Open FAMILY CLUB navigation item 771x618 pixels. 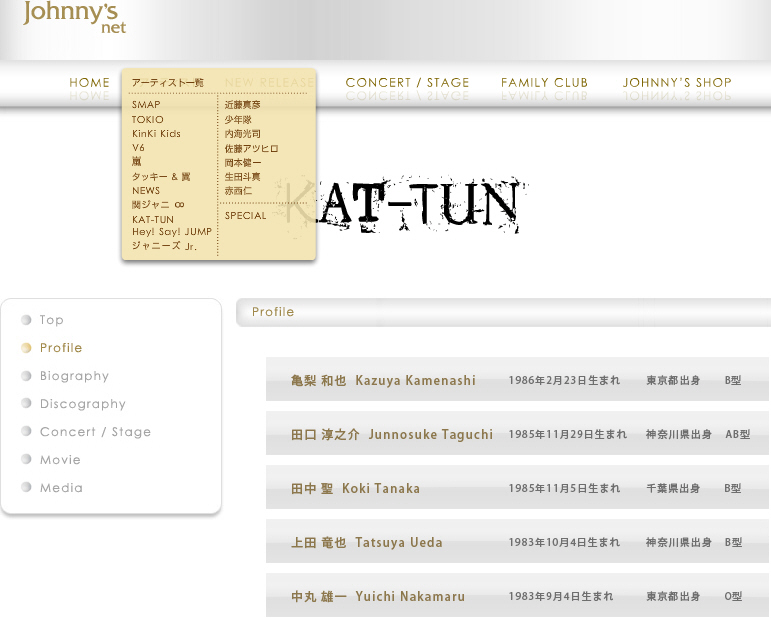(x=544, y=83)
